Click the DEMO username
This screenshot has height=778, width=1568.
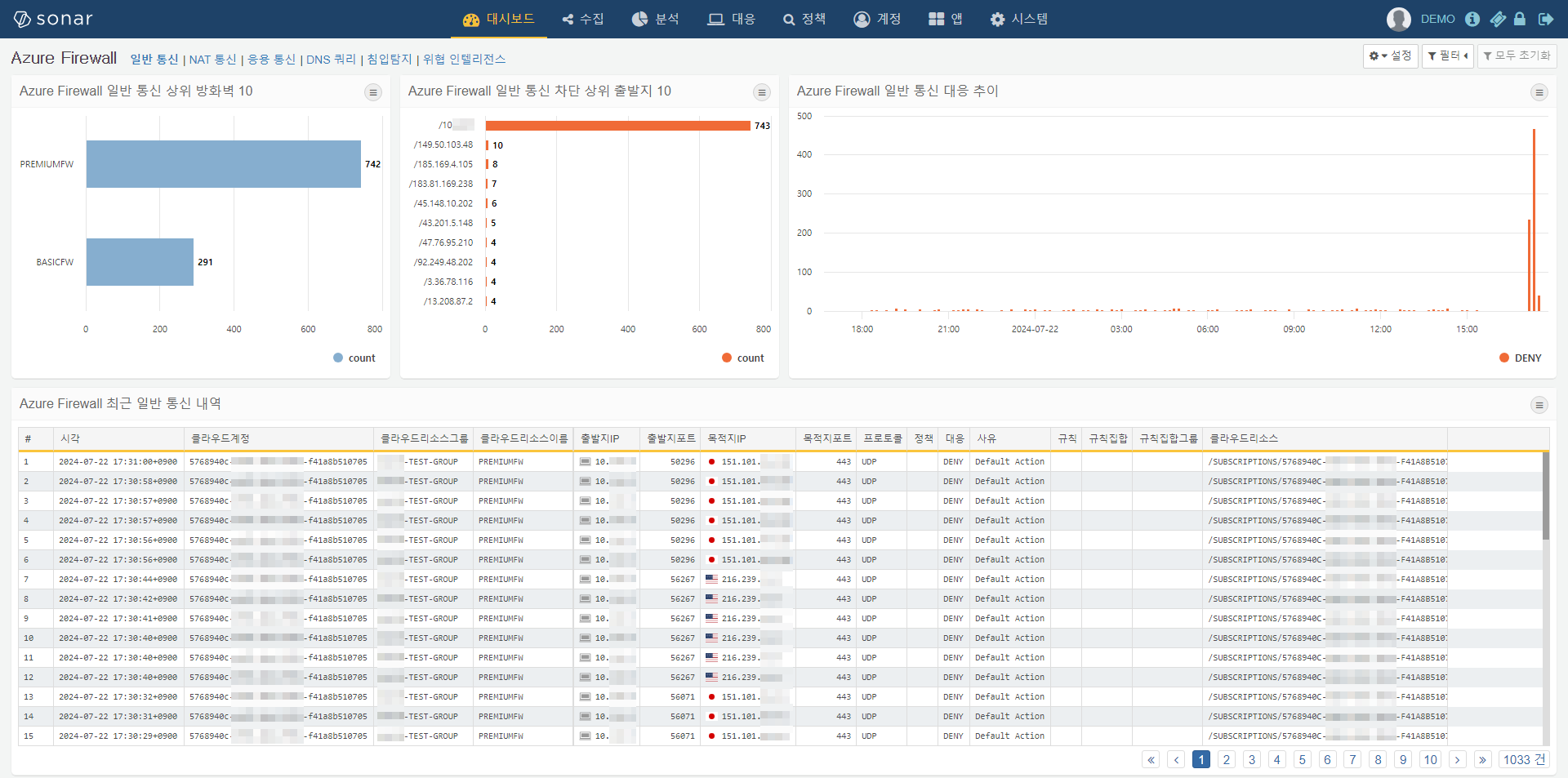(x=1437, y=19)
